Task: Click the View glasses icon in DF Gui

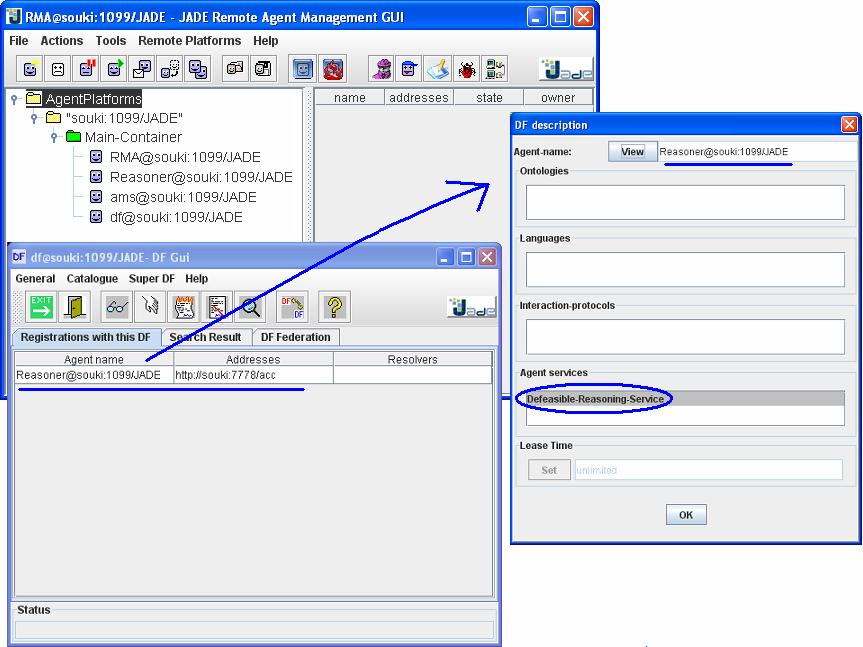Action: [117, 306]
